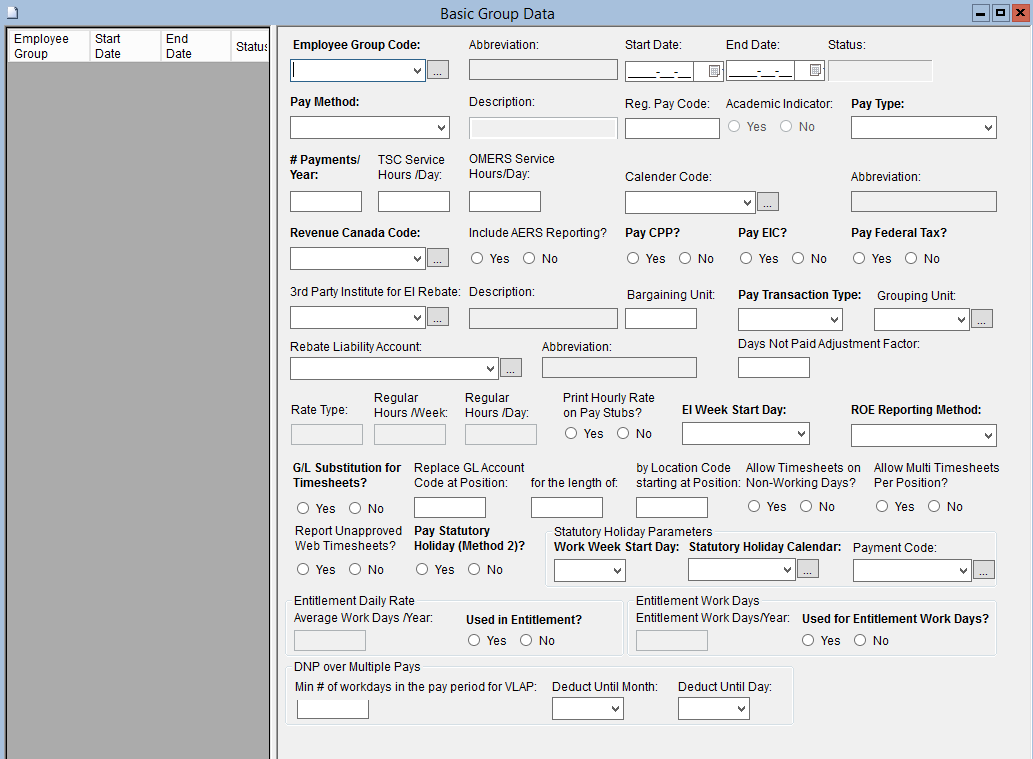
Task: Open Start Date calendar picker icon
Action: coord(714,71)
